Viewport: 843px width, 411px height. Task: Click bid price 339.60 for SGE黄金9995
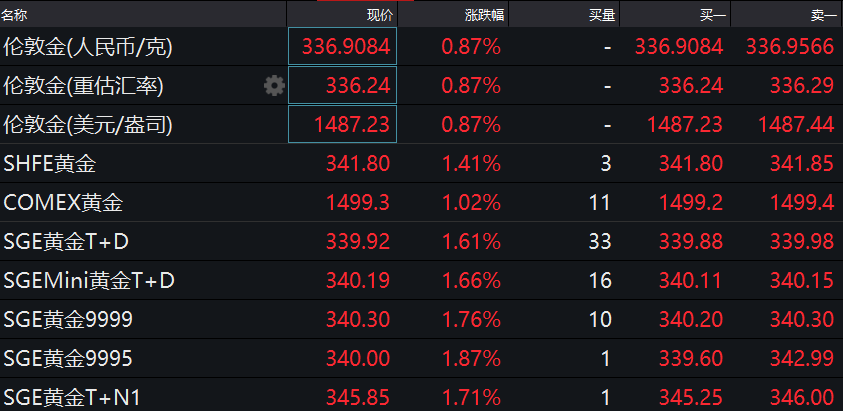(x=691, y=359)
